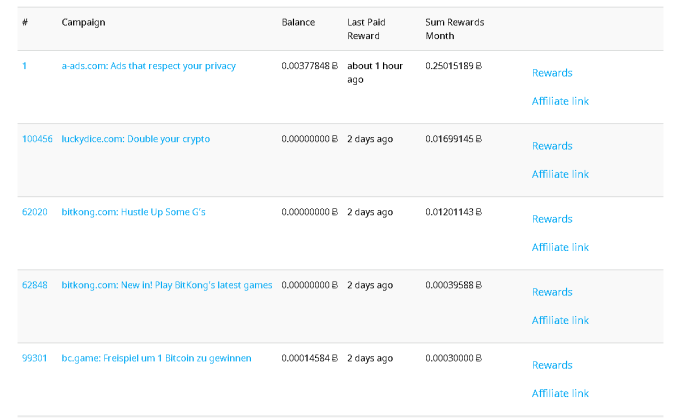681x418 pixels.
Task: Open Rewards for the a-ads.com campaign
Action: coord(552,73)
